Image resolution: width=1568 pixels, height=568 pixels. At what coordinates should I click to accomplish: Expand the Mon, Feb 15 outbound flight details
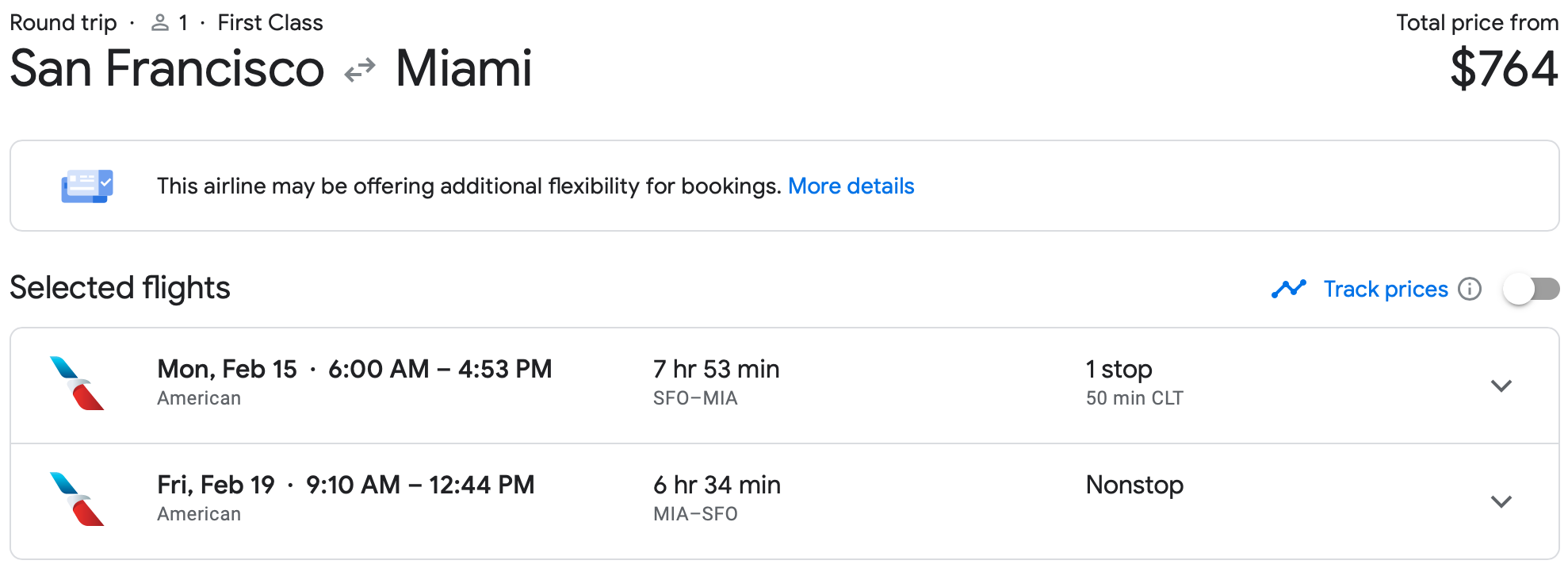click(x=1501, y=386)
